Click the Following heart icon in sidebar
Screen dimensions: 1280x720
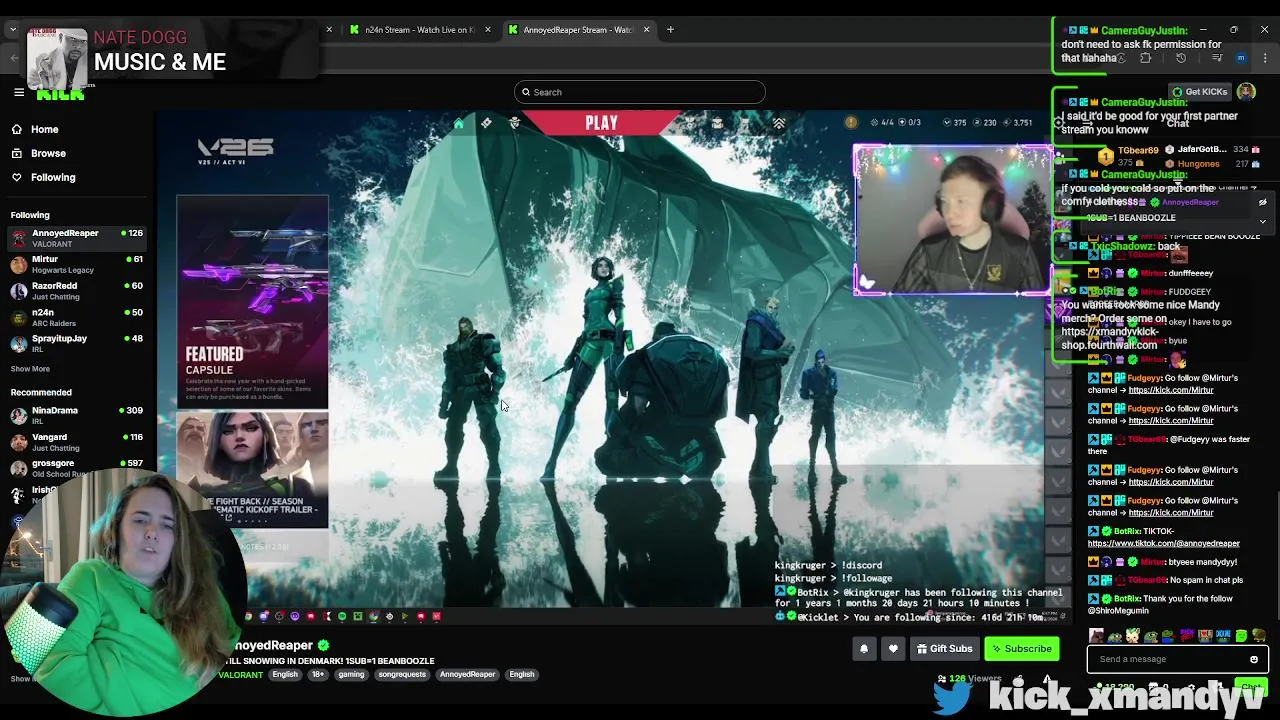pos(17,177)
